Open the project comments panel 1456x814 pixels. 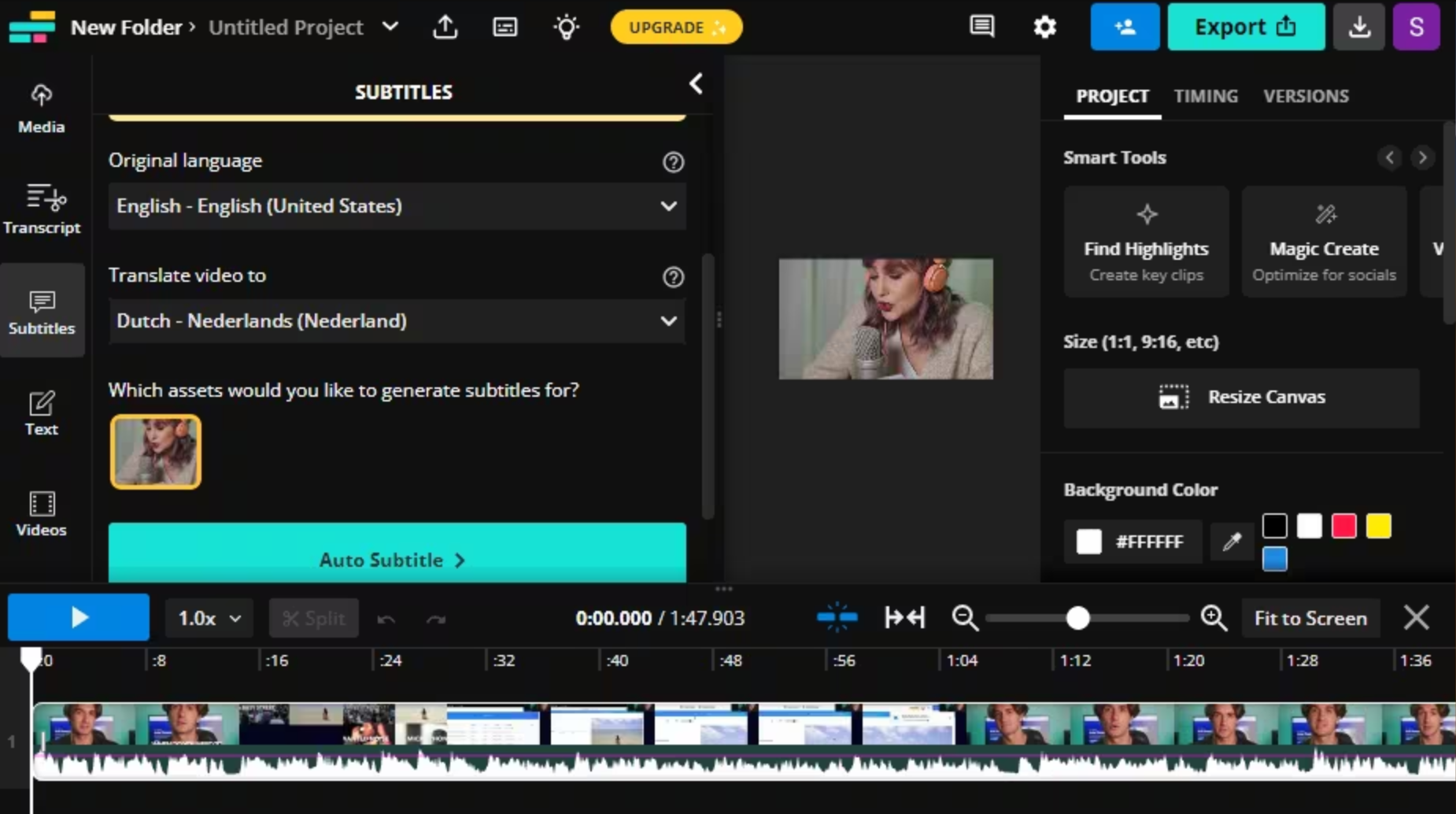(x=981, y=26)
